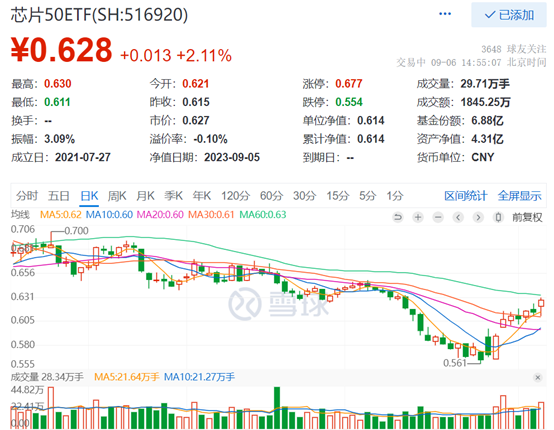This screenshot has height=430, width=554.
Task: Click the 净值日期 date 2023-09-05
Action: coord(232,157)
